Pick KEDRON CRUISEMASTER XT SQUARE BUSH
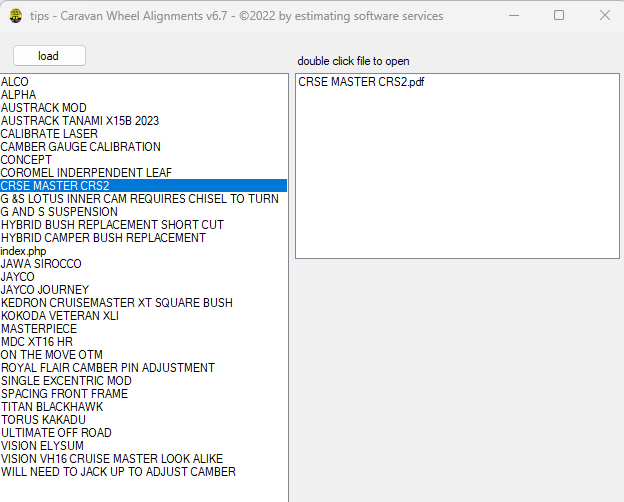 coord(144,303)
